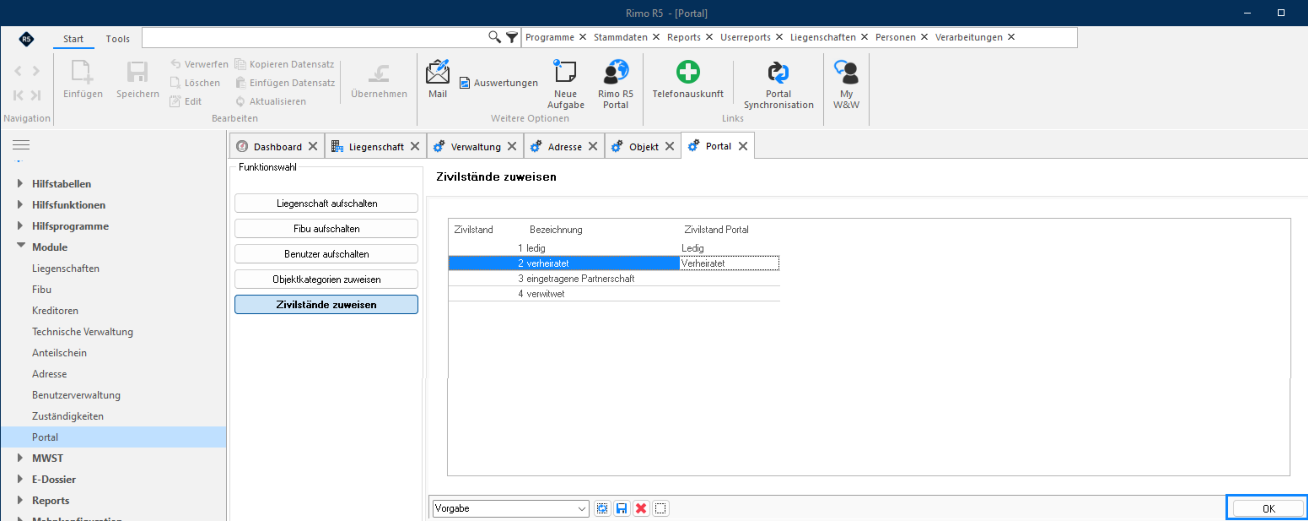Open Mail from the ribbon
Viewport: 1309px width, 521px height.
[x=437, y=79]
